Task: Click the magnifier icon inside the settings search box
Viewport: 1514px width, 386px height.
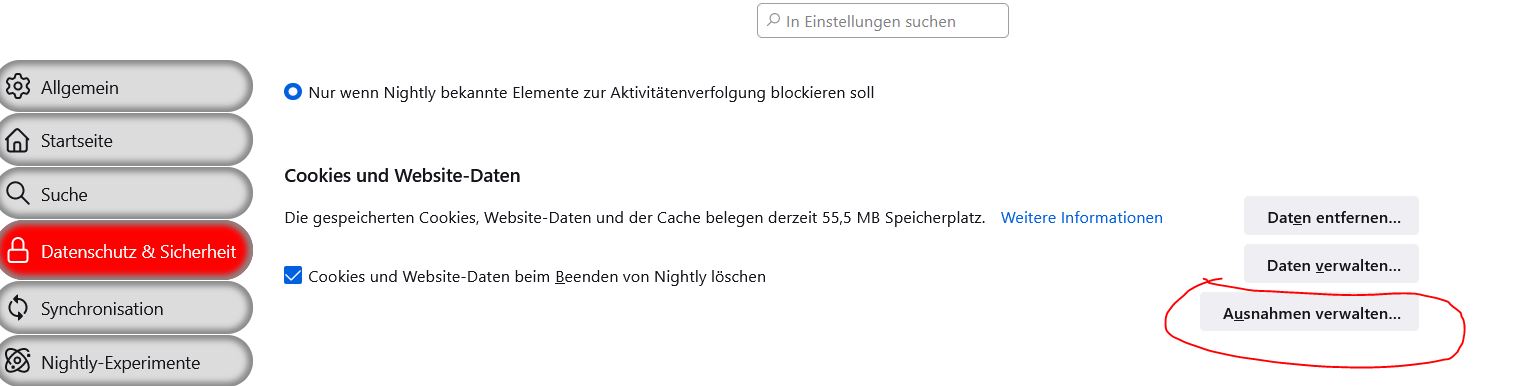Action: pyautogui.click(x=773, y=21)
